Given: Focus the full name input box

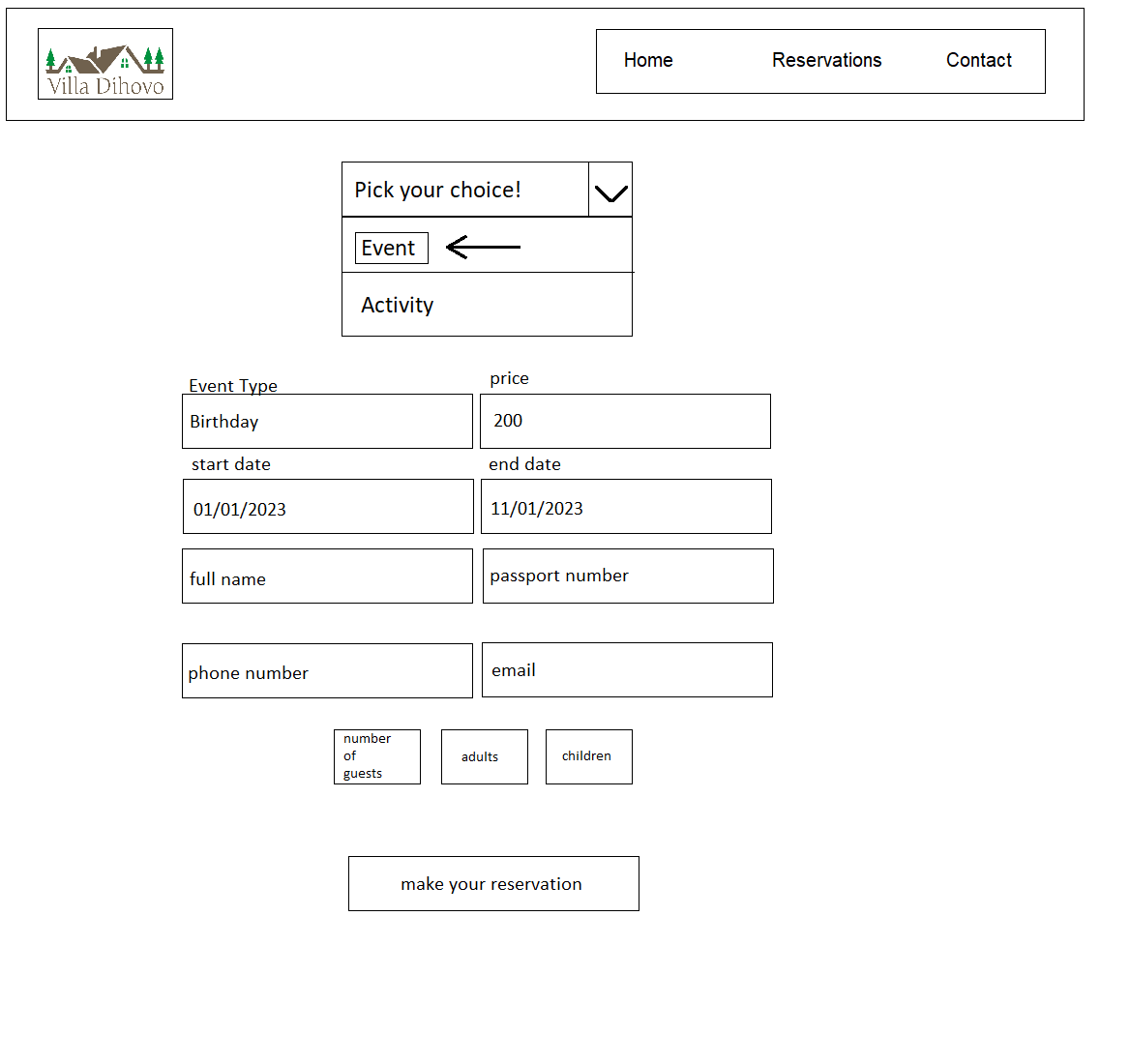Looking at the screenshot, I should click(x=327, y=576).
